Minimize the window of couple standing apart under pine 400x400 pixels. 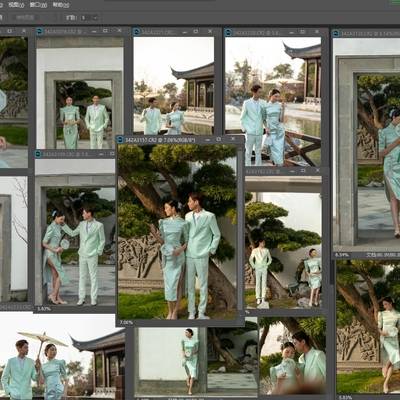(292, 171)
